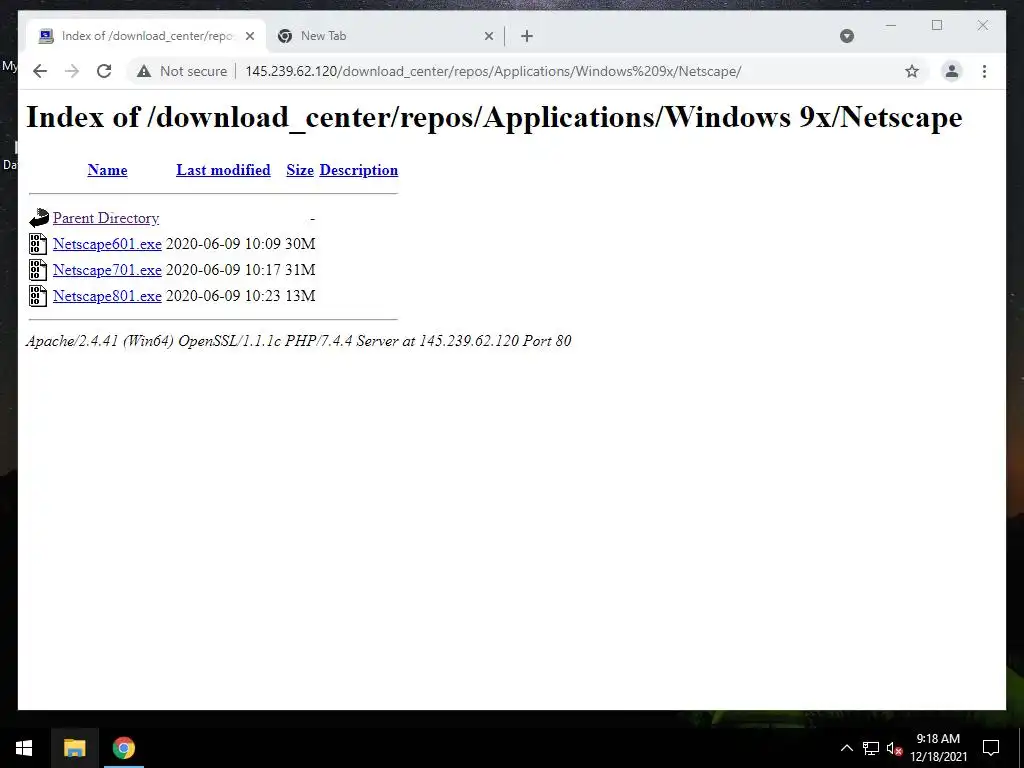Maximize the Chrome window

pos(936,25)
